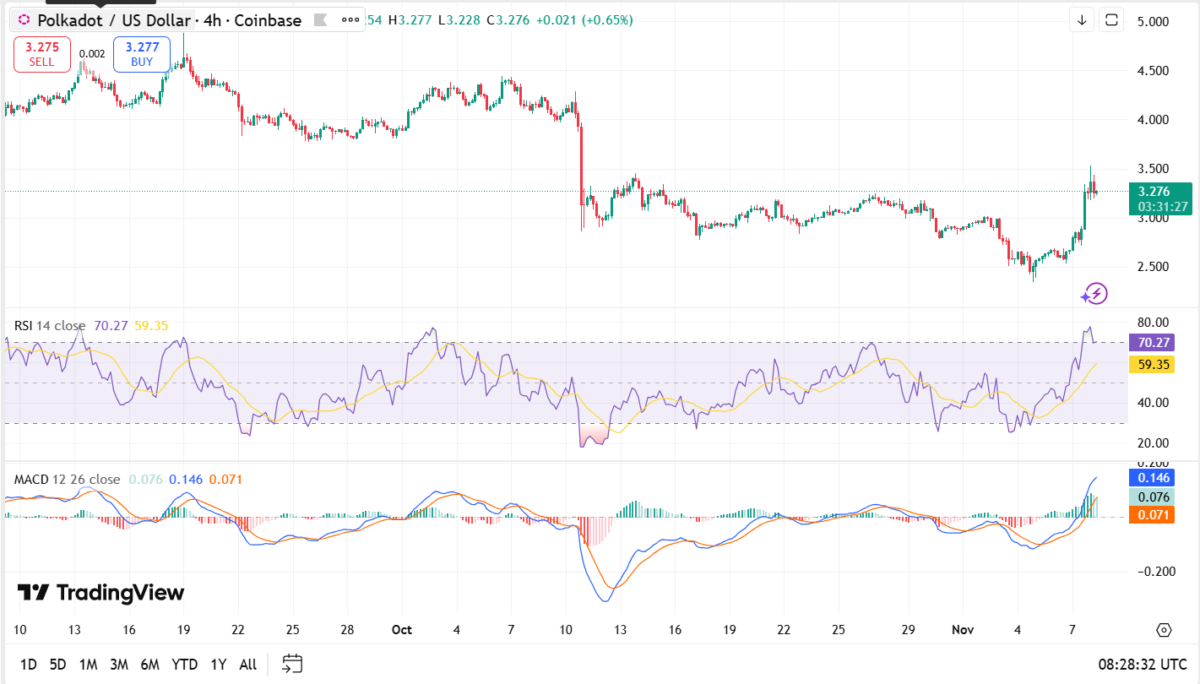Open chart download options via the arrow icon

(x=1082, y=19)
